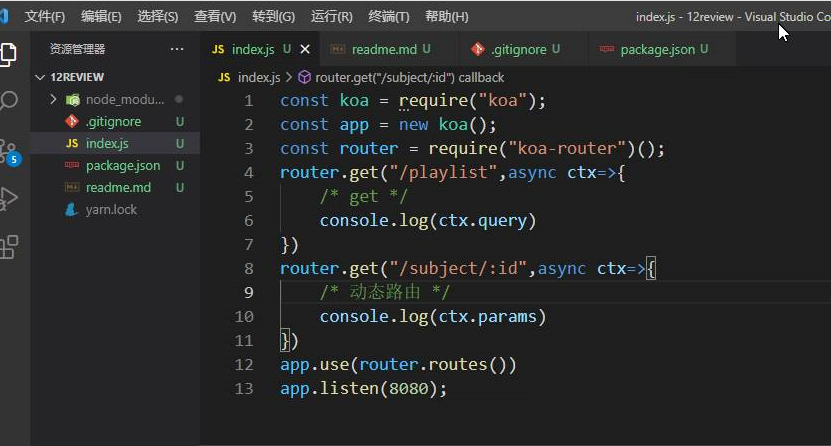
Task: Click the breadcrumb callback symbol icon
Action: [x=304, y=77]
